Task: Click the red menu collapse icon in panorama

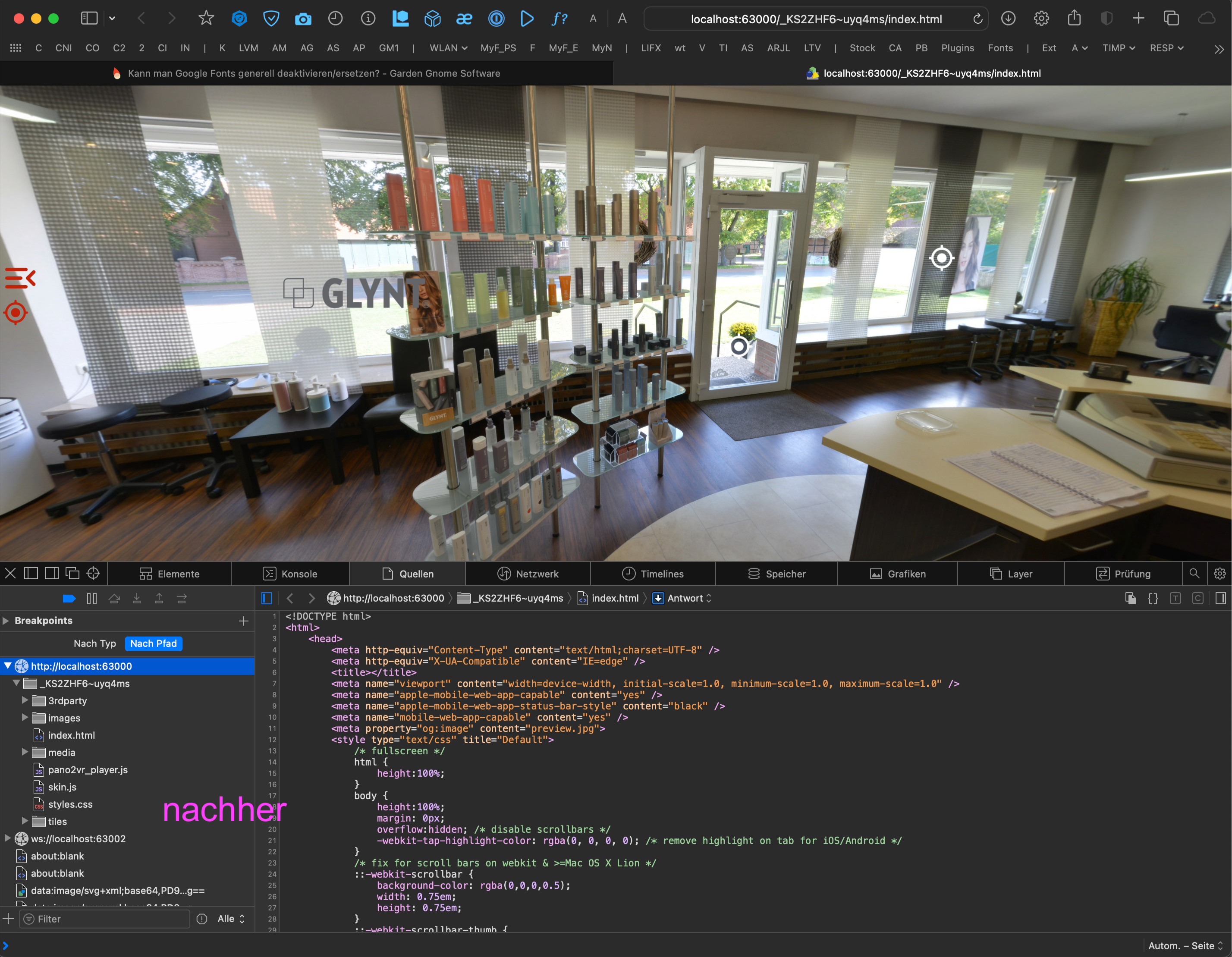Action: coord(20,278)
